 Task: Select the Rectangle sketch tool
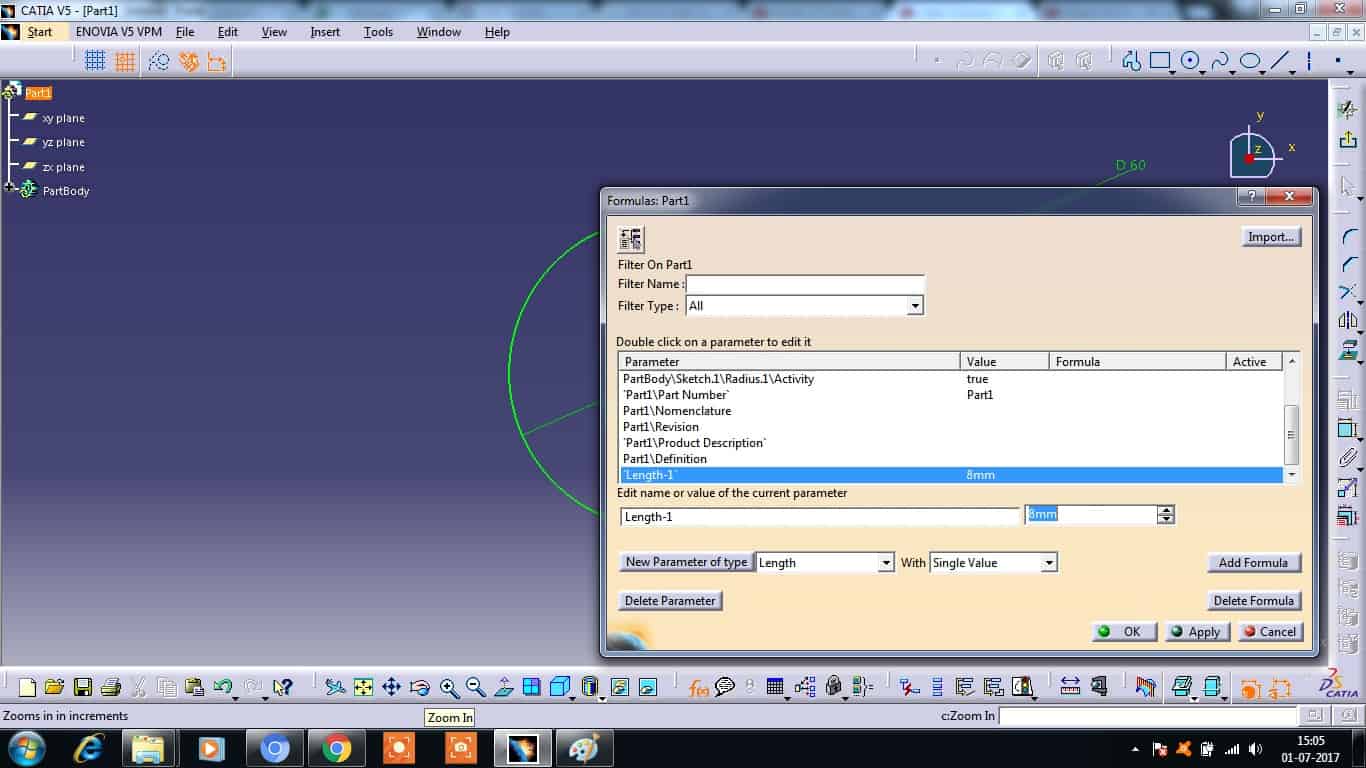click(1160, 61)
